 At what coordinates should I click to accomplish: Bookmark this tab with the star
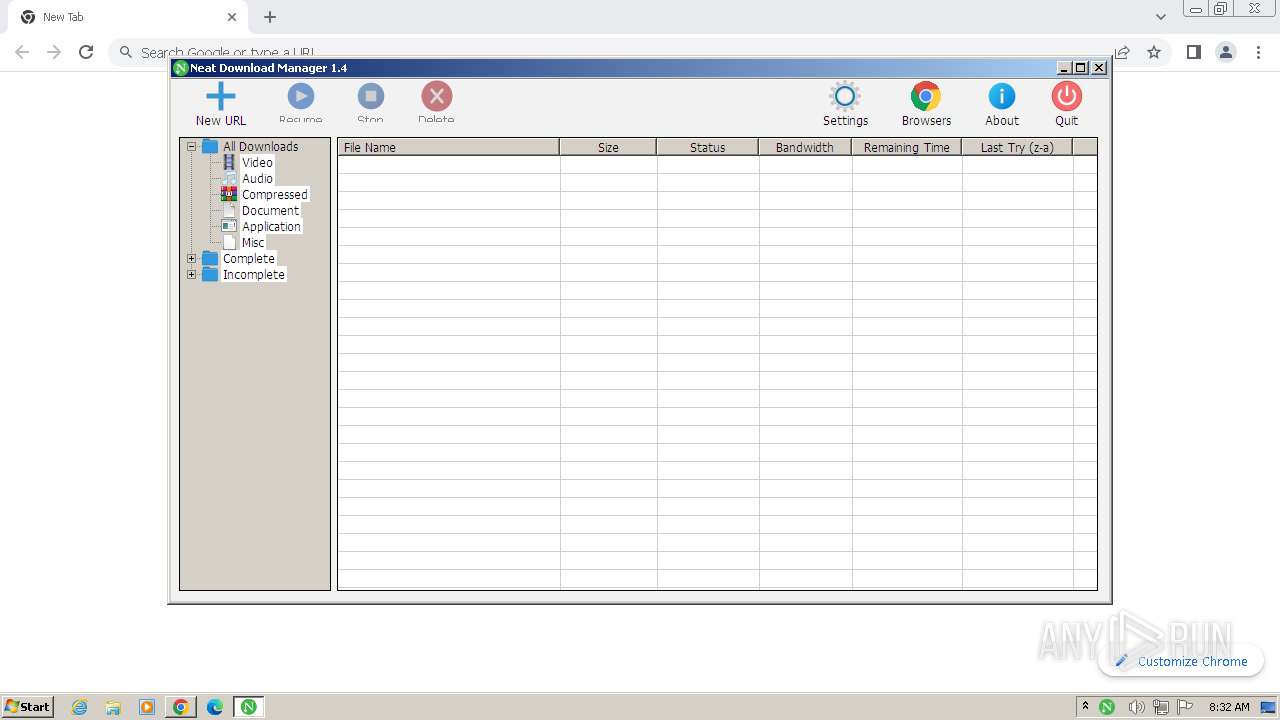[x=1154, y=52]
